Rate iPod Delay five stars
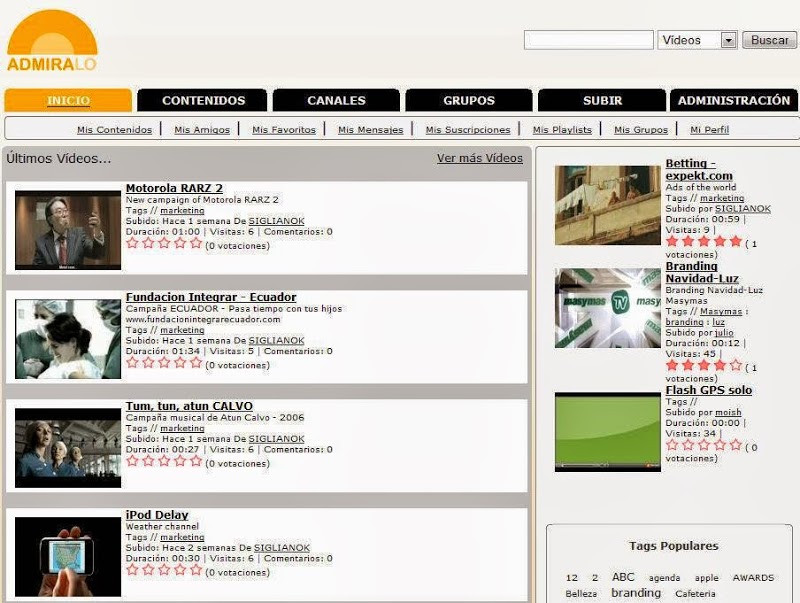800x603 pixels. pos(196,570)
